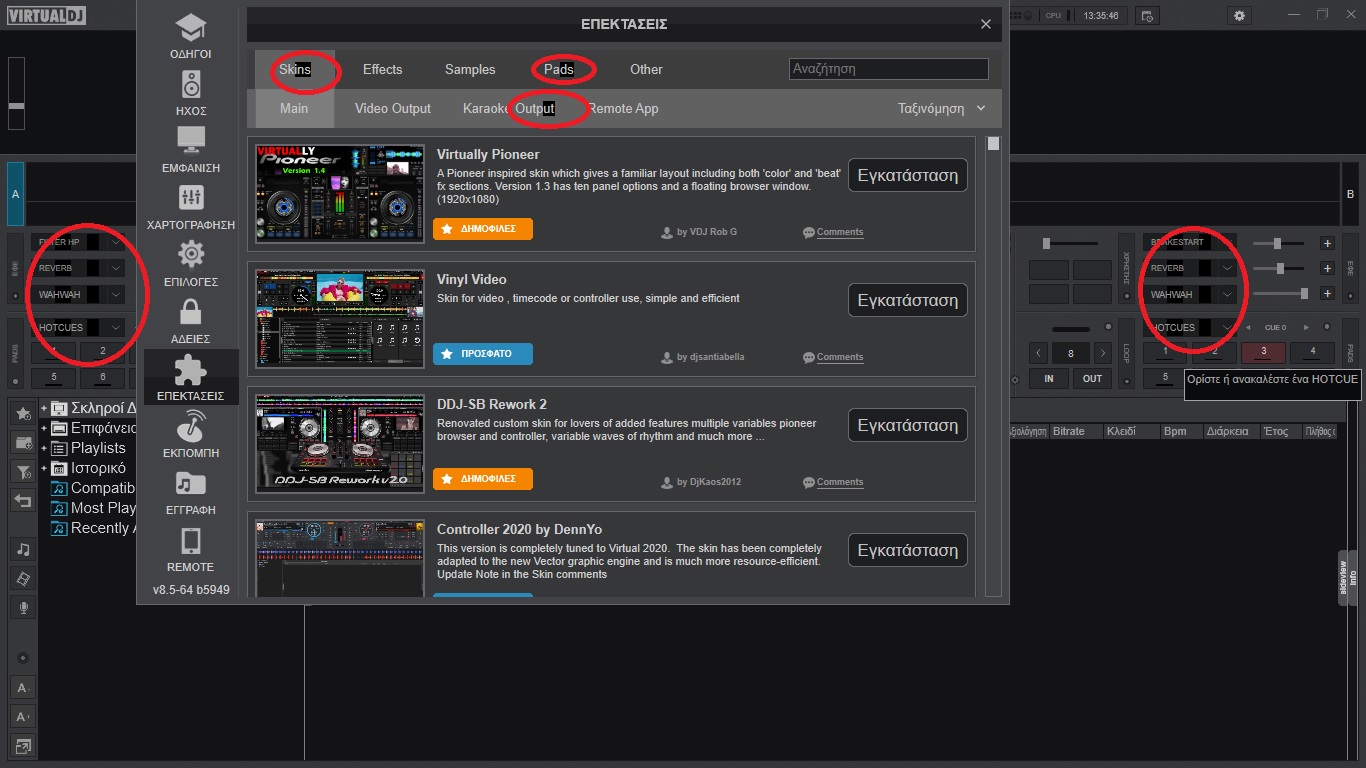The height and width of the screenshot is (768, 1366).
Task: Show music files with the note icon
Action: pyautogui.click(x=23, y=549)
